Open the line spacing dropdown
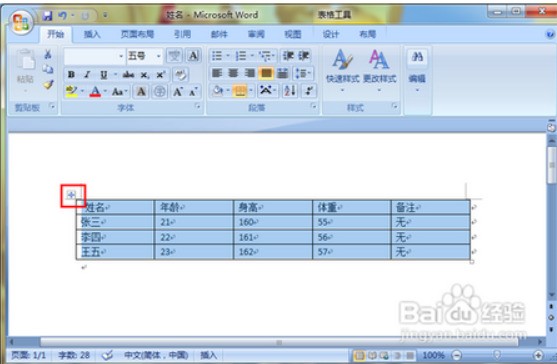This screenshot has width=557, height=364. (303, 74)
